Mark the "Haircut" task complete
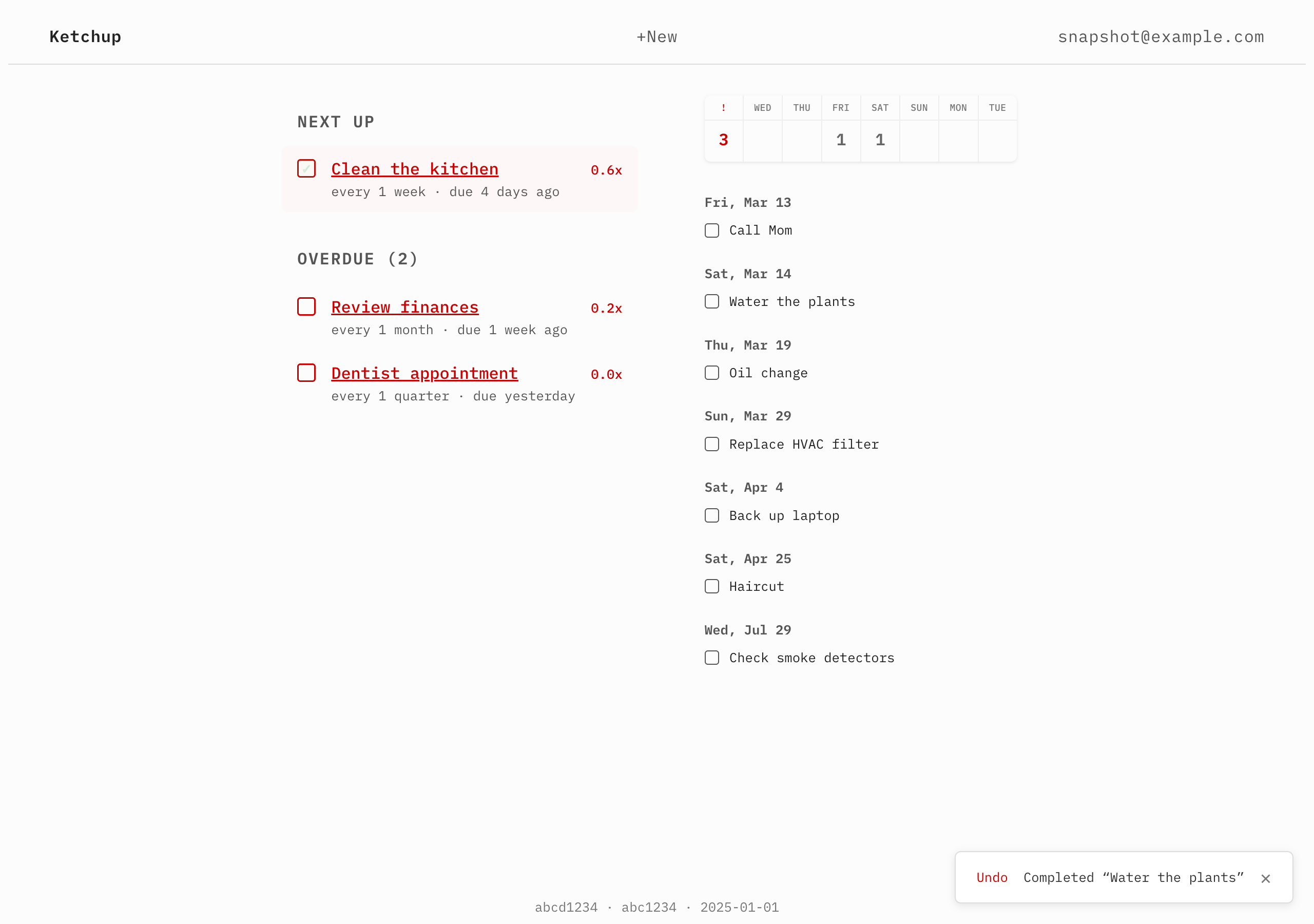The height and width of the screenshot is (924, 1314). pos(711,586)
